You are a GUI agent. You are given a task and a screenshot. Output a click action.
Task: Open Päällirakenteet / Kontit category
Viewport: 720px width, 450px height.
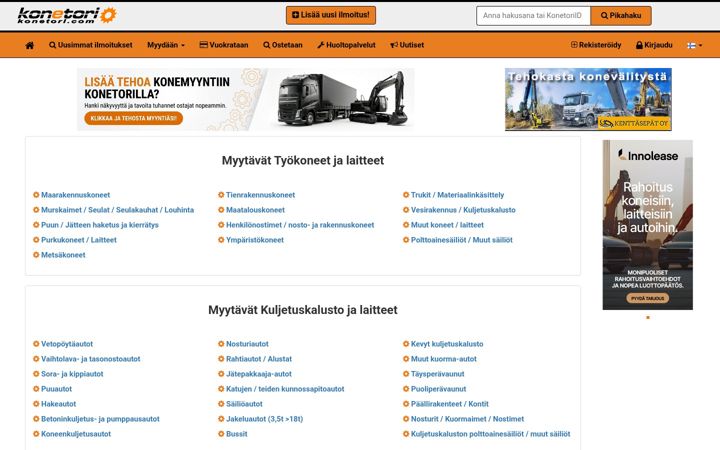(x=450, y=404)
